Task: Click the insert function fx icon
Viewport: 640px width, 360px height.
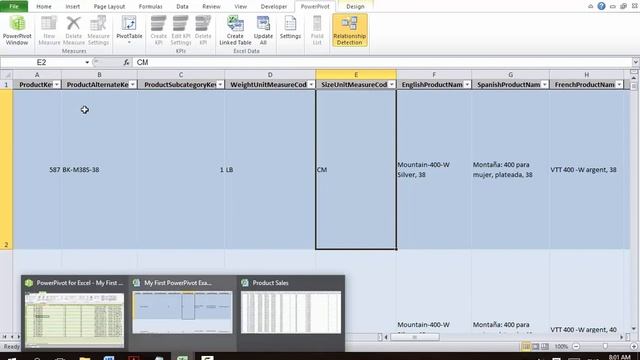Action: click(x=126, y=62)
